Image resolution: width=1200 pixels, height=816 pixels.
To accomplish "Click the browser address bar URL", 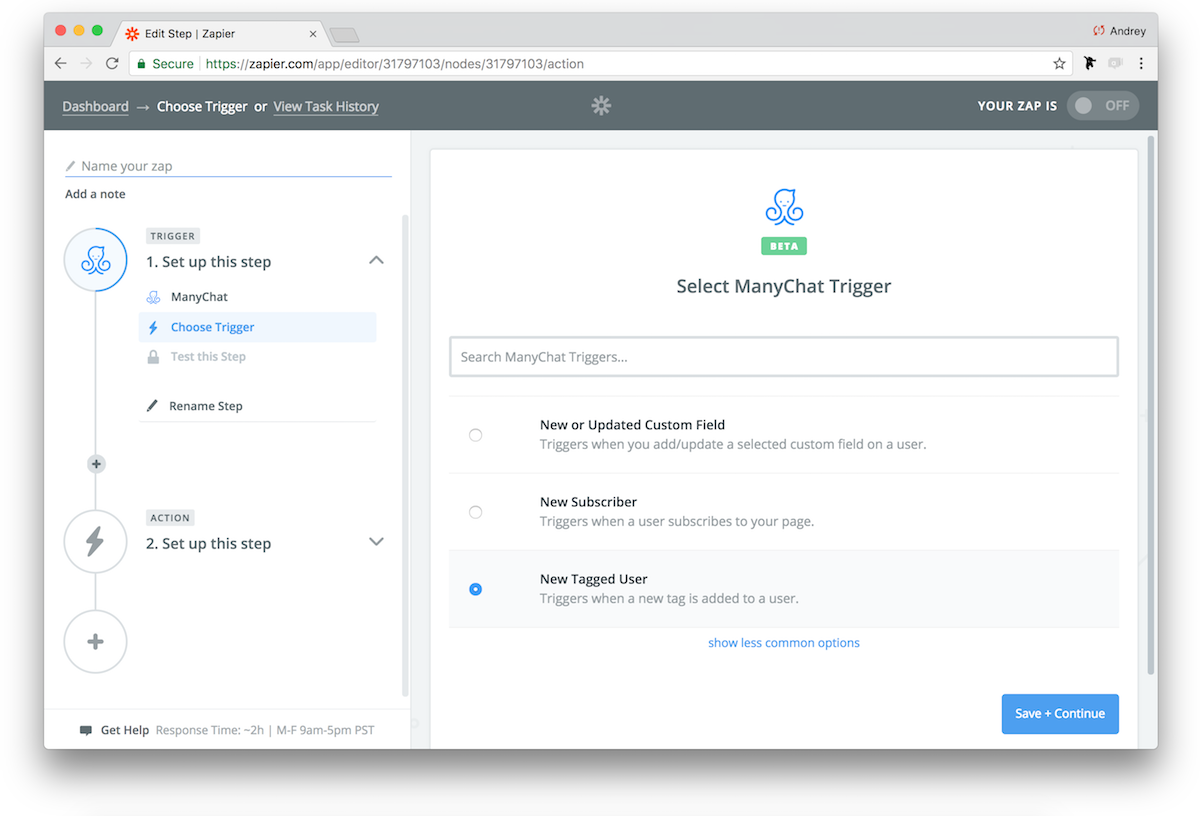I will coord(394,63).
